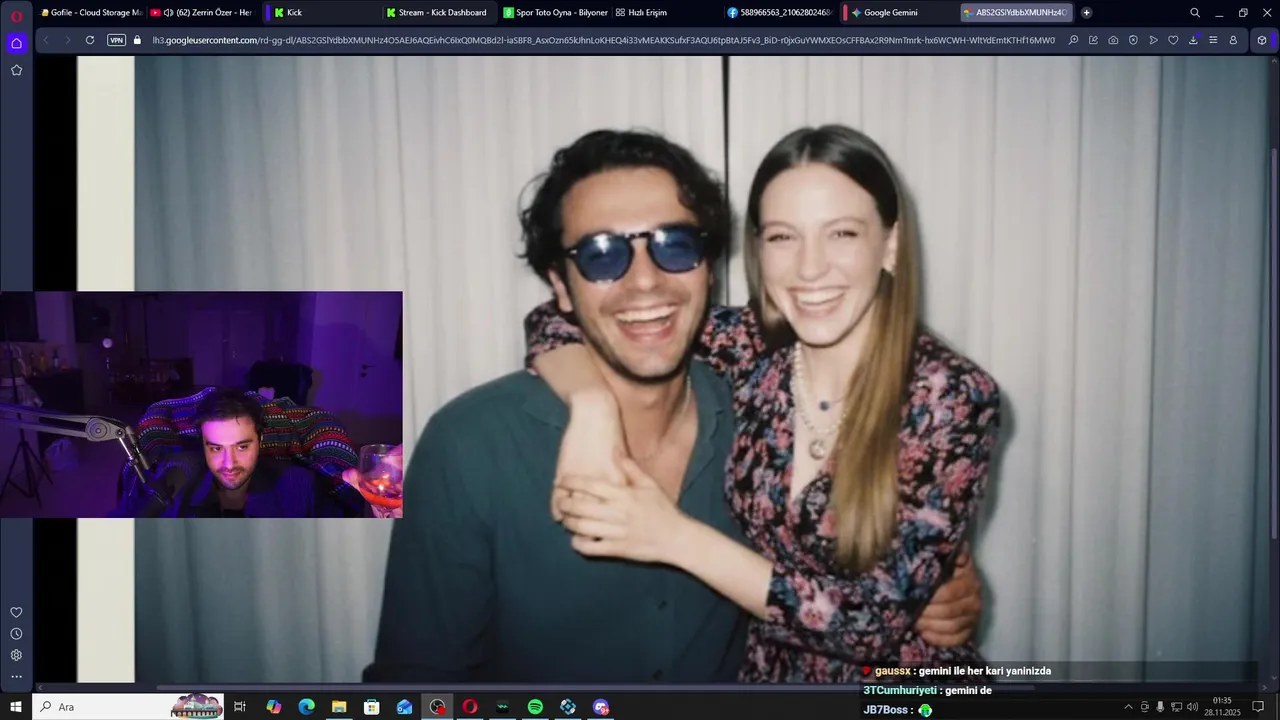Open sidebar history clock icon
Screen dimensions: 1280x720
pyautogui.click(x=16, y=634)
